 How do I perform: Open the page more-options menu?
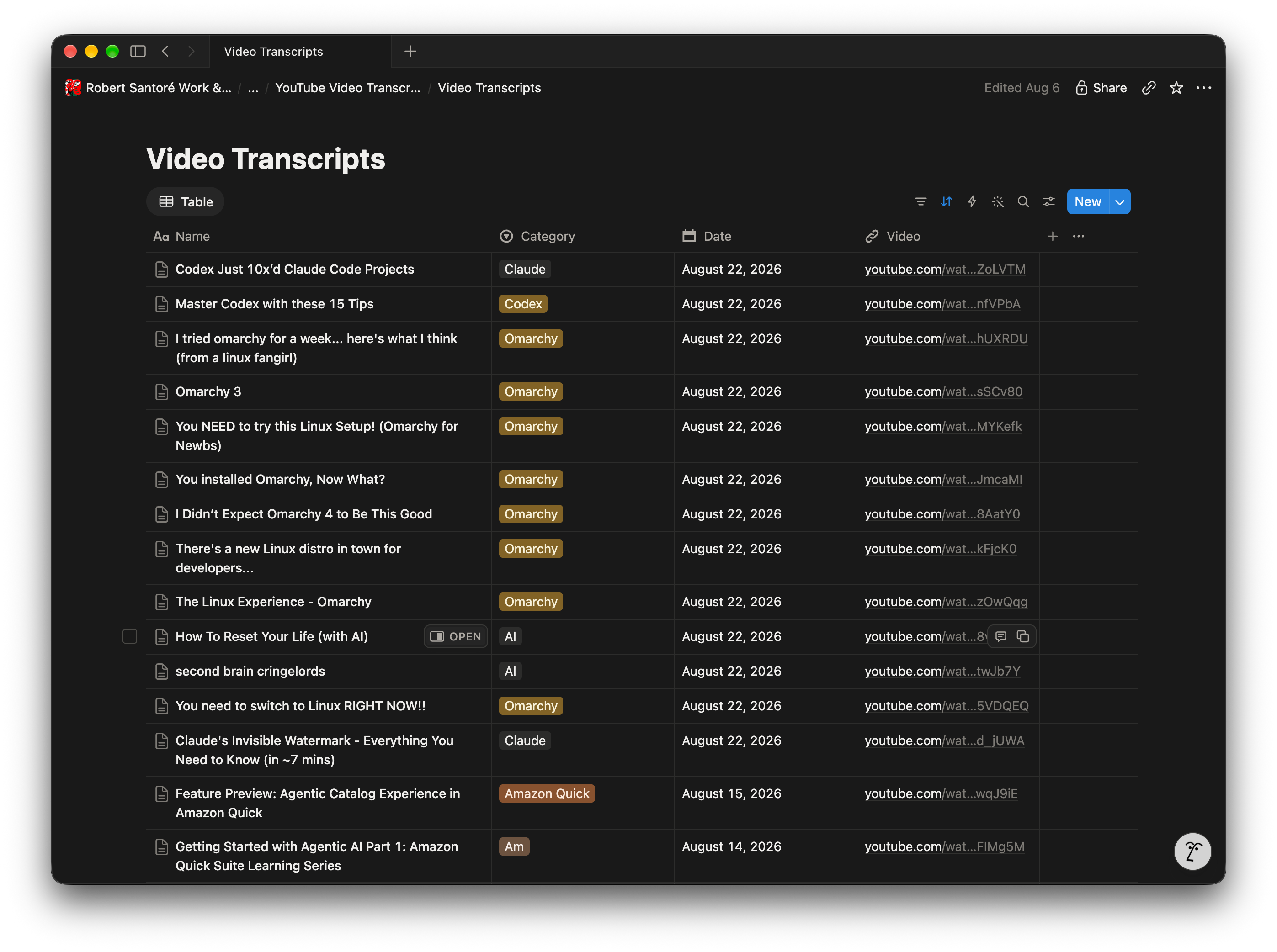(x=1203, y=88)
